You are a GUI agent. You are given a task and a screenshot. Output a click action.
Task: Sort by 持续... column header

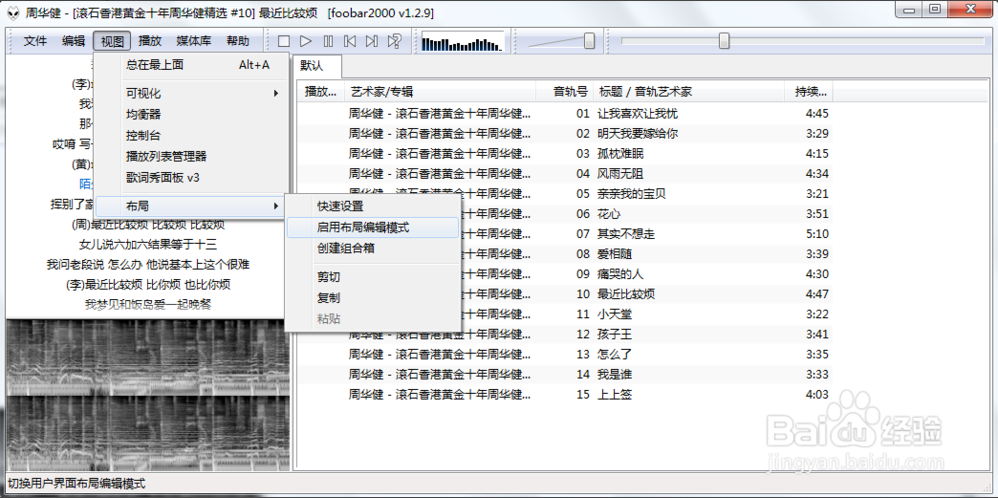point(809,92)
